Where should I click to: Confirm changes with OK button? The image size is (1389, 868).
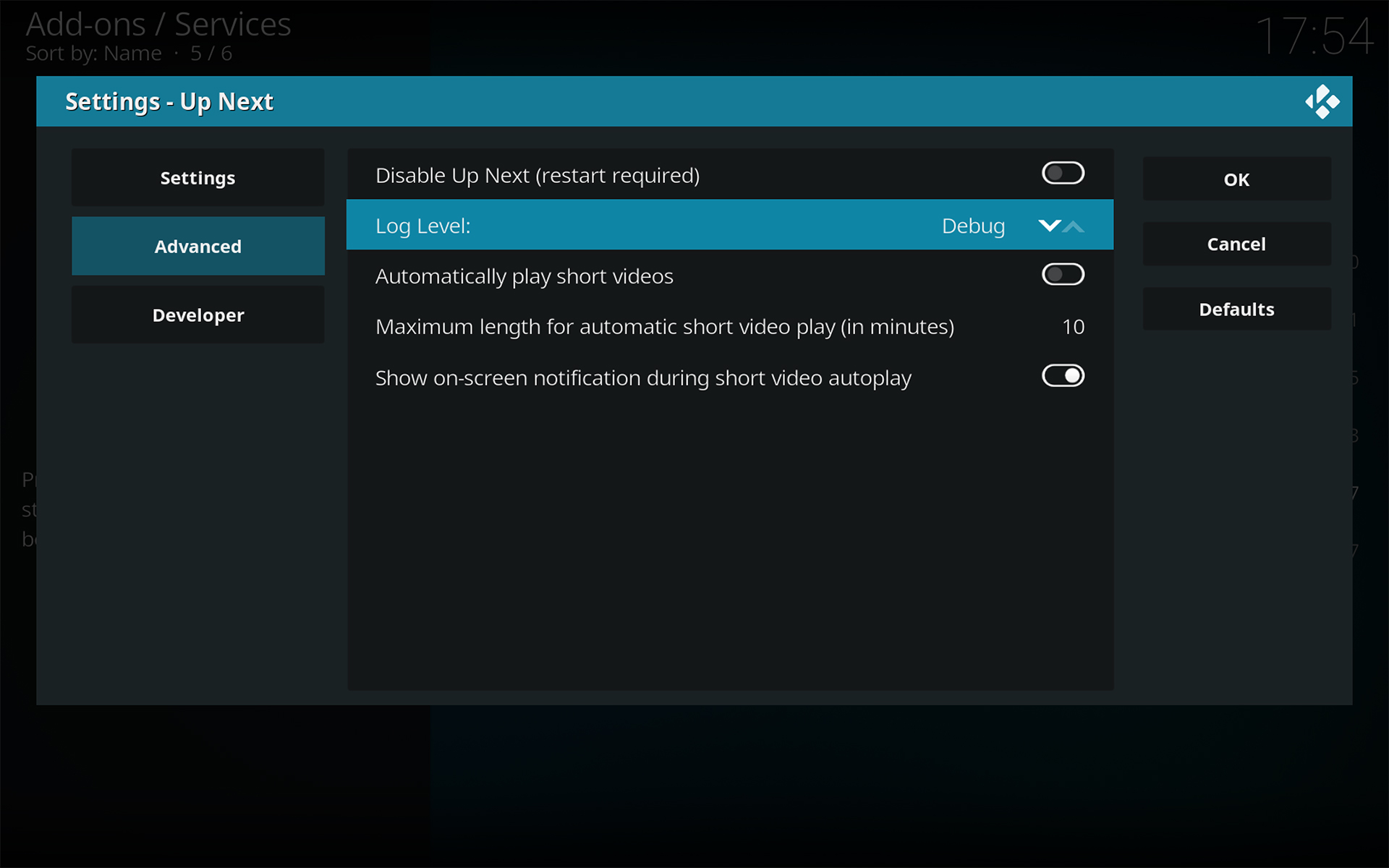[1236, 179]
